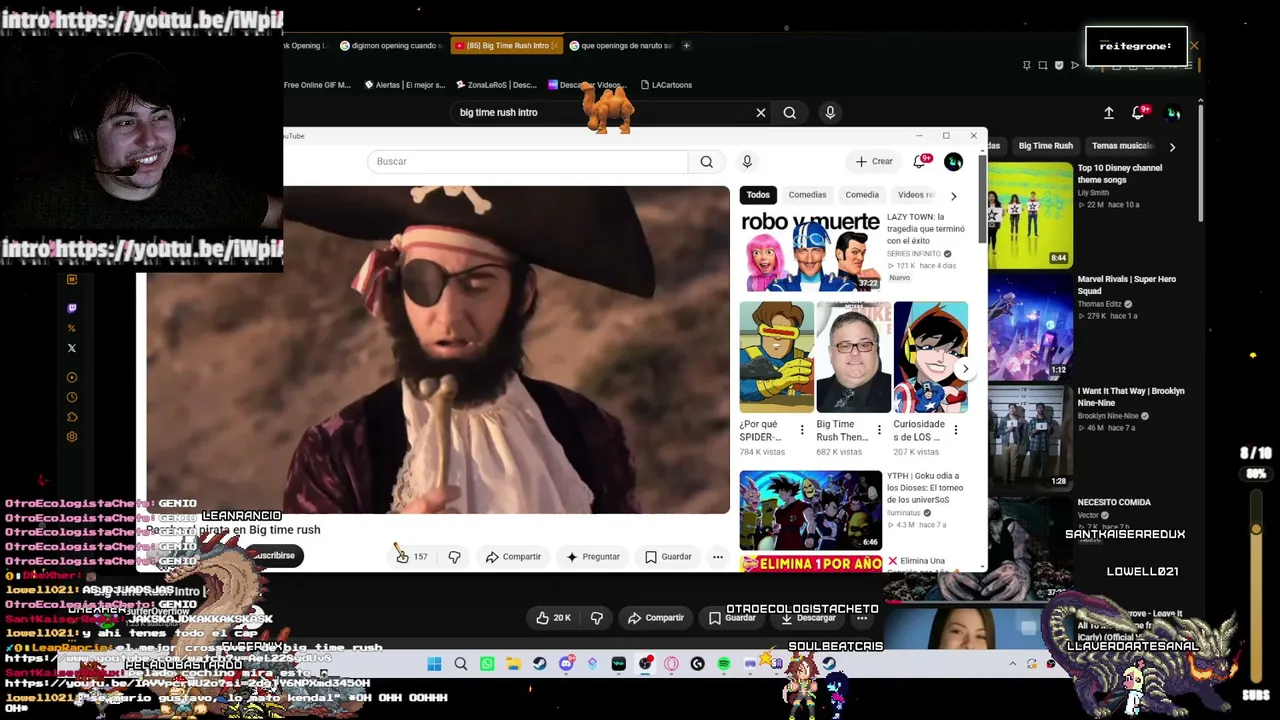Switch to the "(85) Big Time Rush Intro" tab

[x=505, y=46]
